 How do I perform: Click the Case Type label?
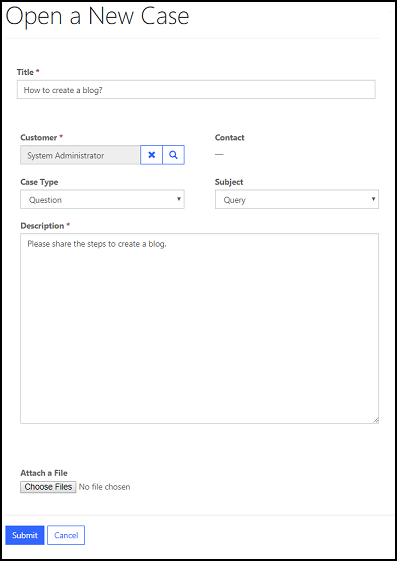[39, 182]
